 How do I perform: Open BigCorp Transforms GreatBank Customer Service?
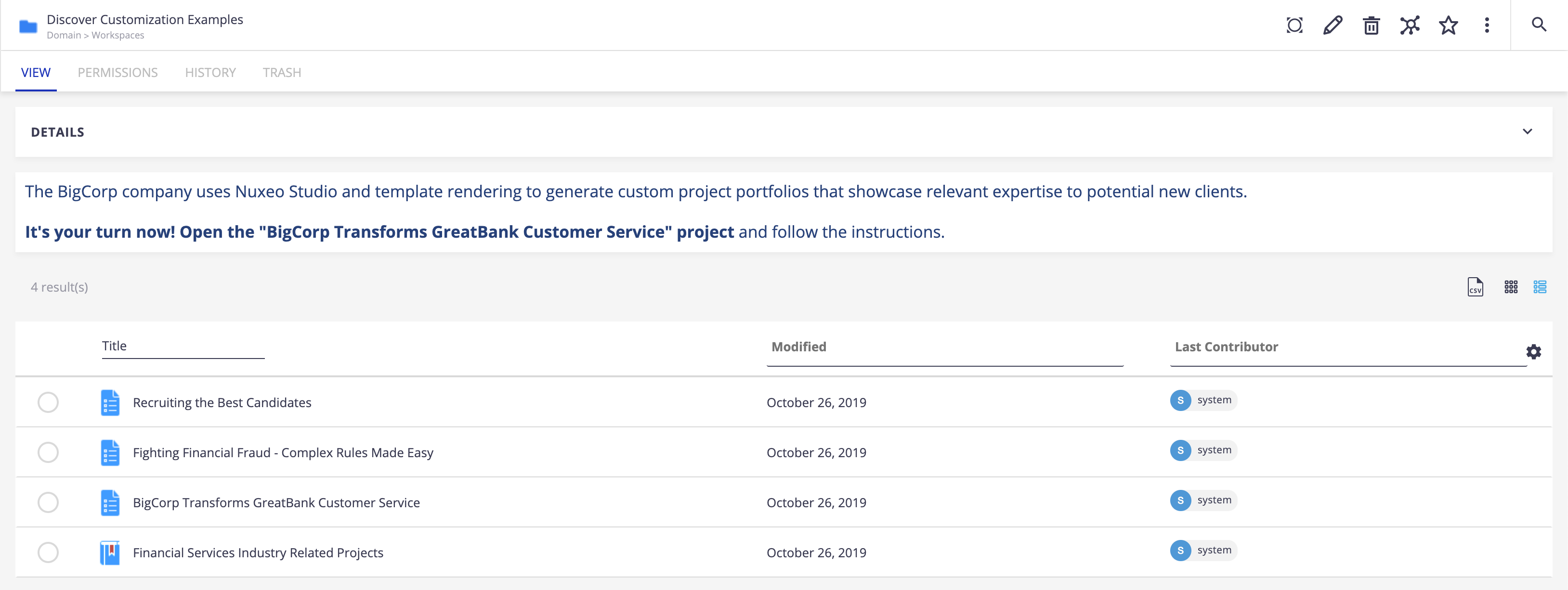[276, 502]
